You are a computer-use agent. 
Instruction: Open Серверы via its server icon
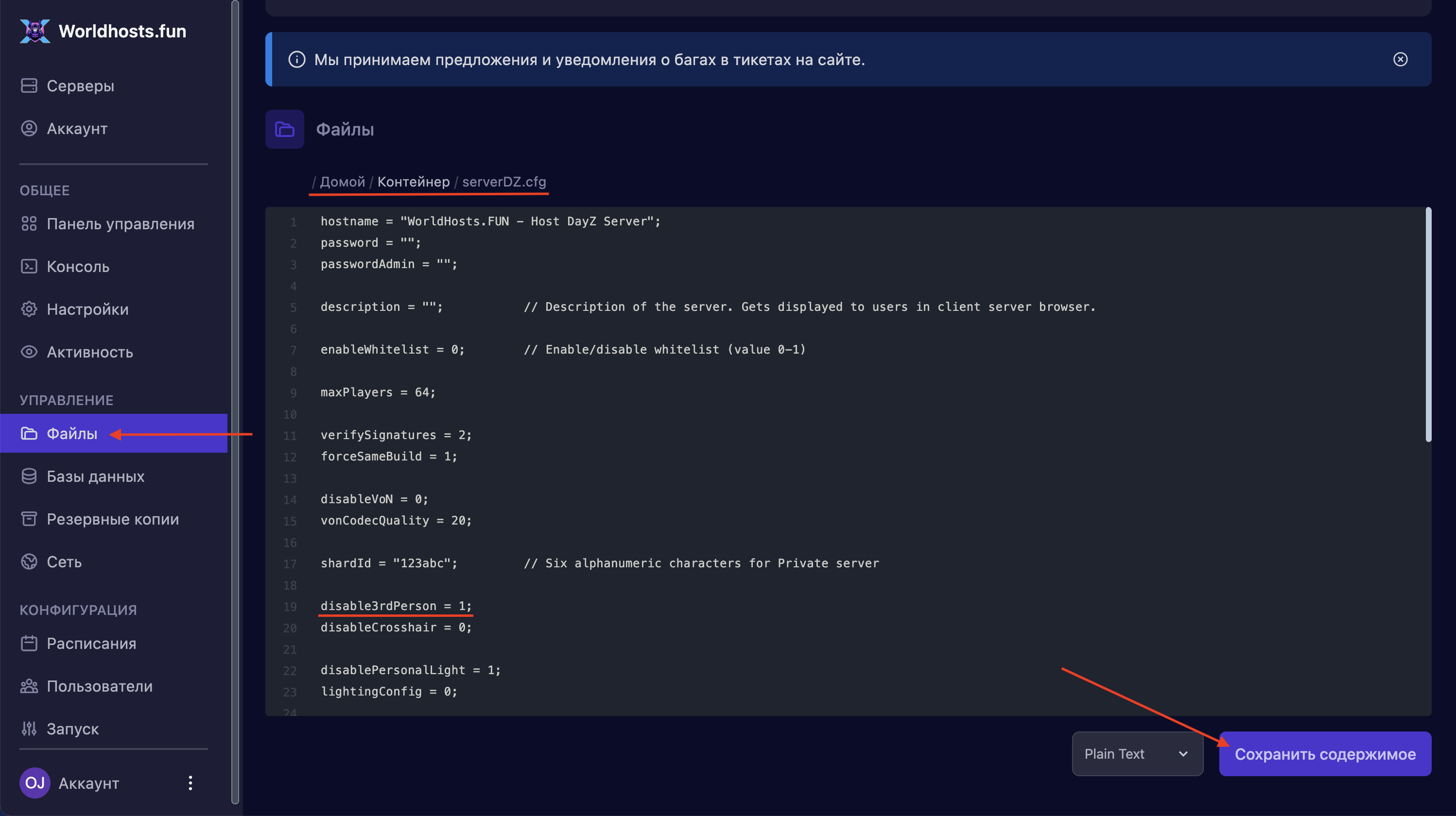click(29, 85)
